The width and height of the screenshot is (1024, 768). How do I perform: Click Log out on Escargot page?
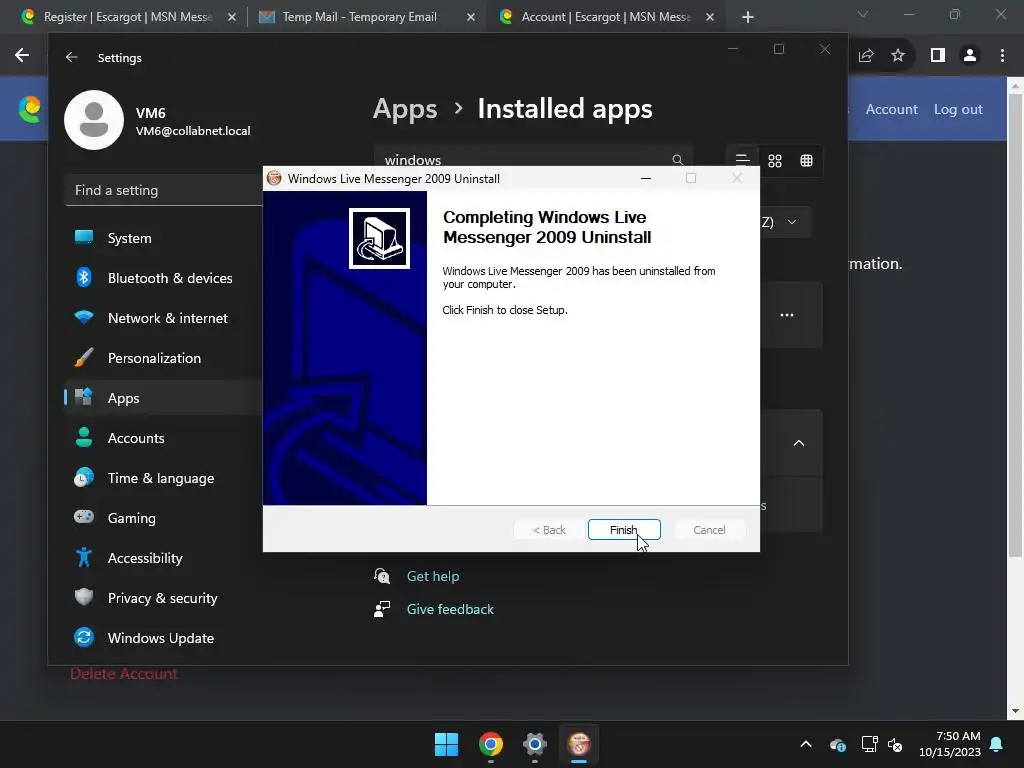coord(958,109)
